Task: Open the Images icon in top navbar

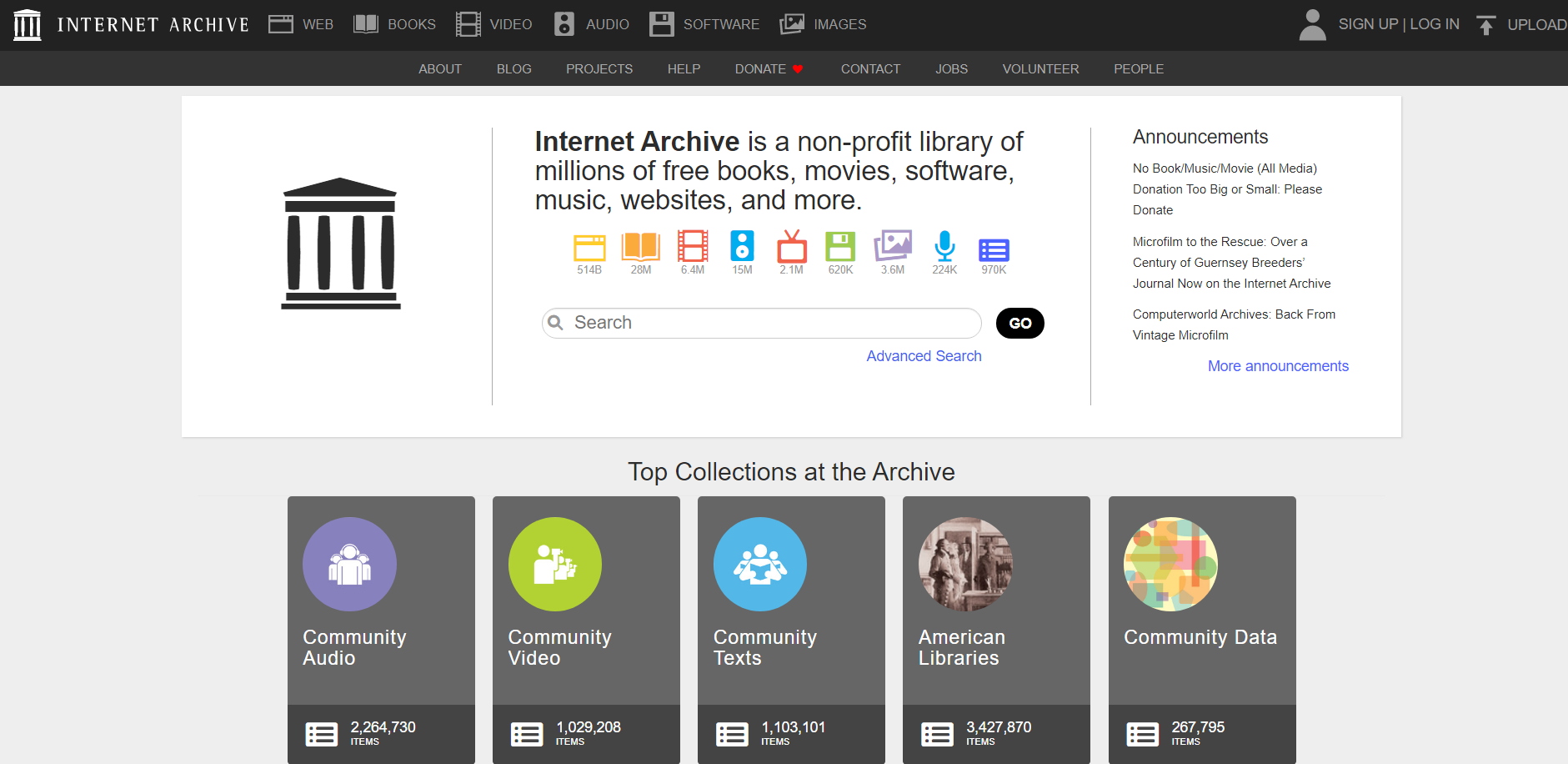Action: pyautogui.click(x=792, y=24)
